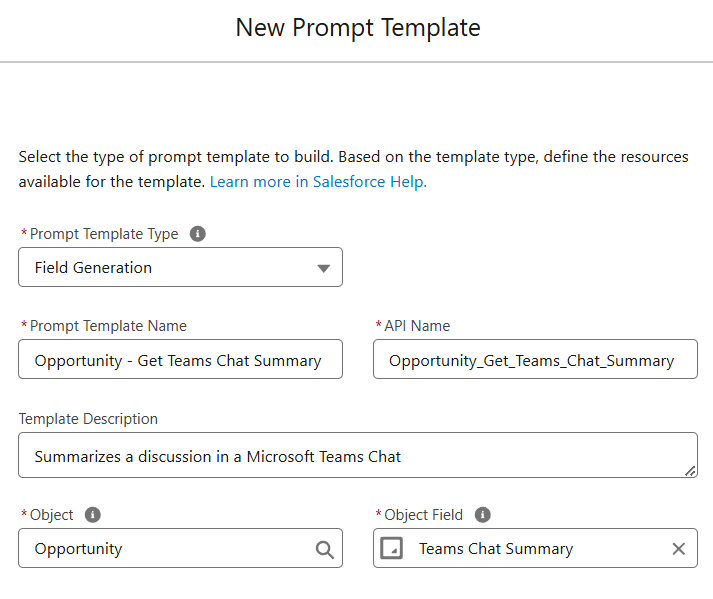Image resolution: width=713 pixels, height=599 pixels.
Task: Click the field icon beside Teams Chat Summary
Action: [392, 548]
